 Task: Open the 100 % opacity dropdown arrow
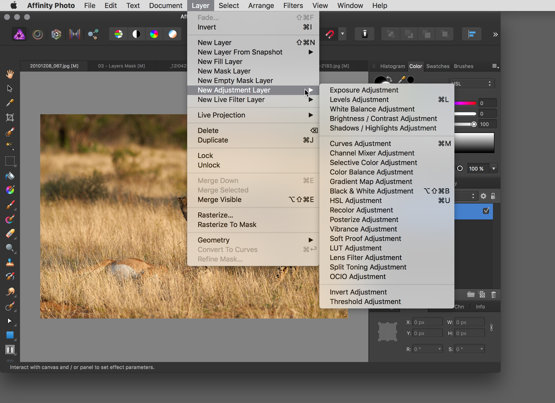coord(493,169)
